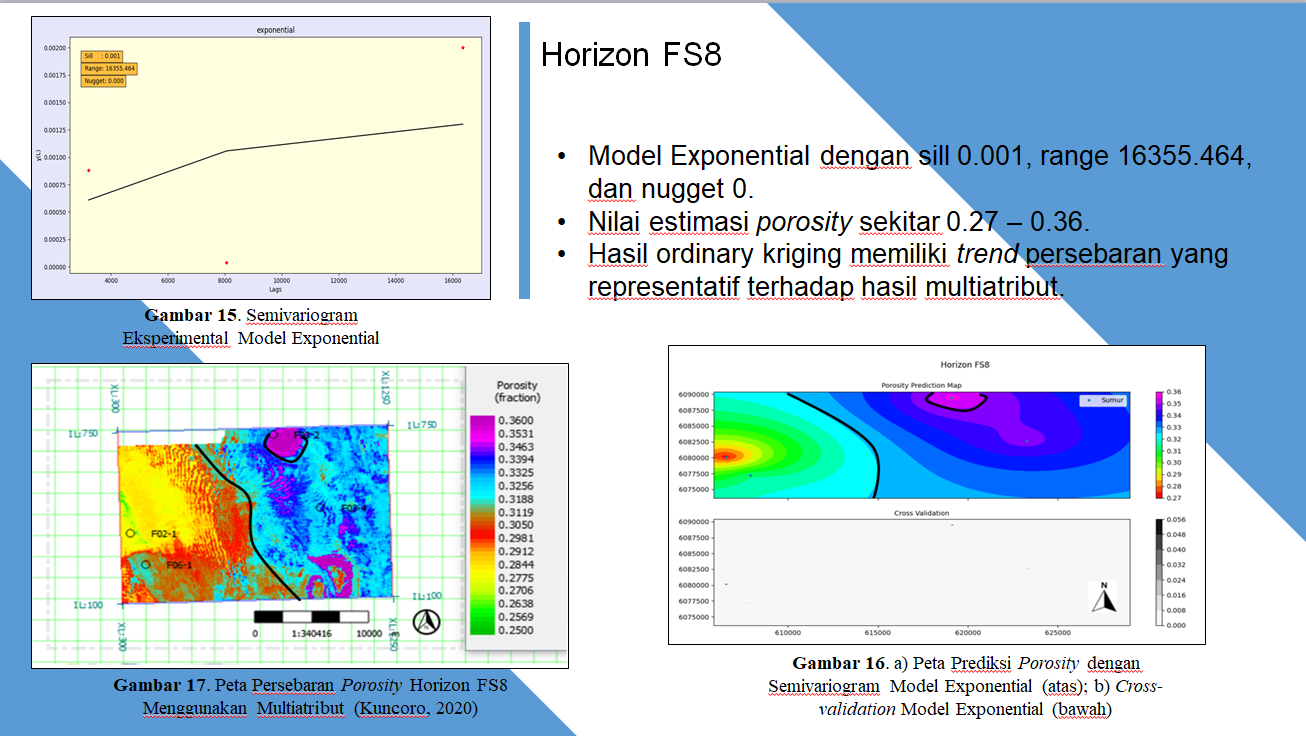
Task: Click the 0.2775 value in porosity legend
Action: [x=516, y=578]
